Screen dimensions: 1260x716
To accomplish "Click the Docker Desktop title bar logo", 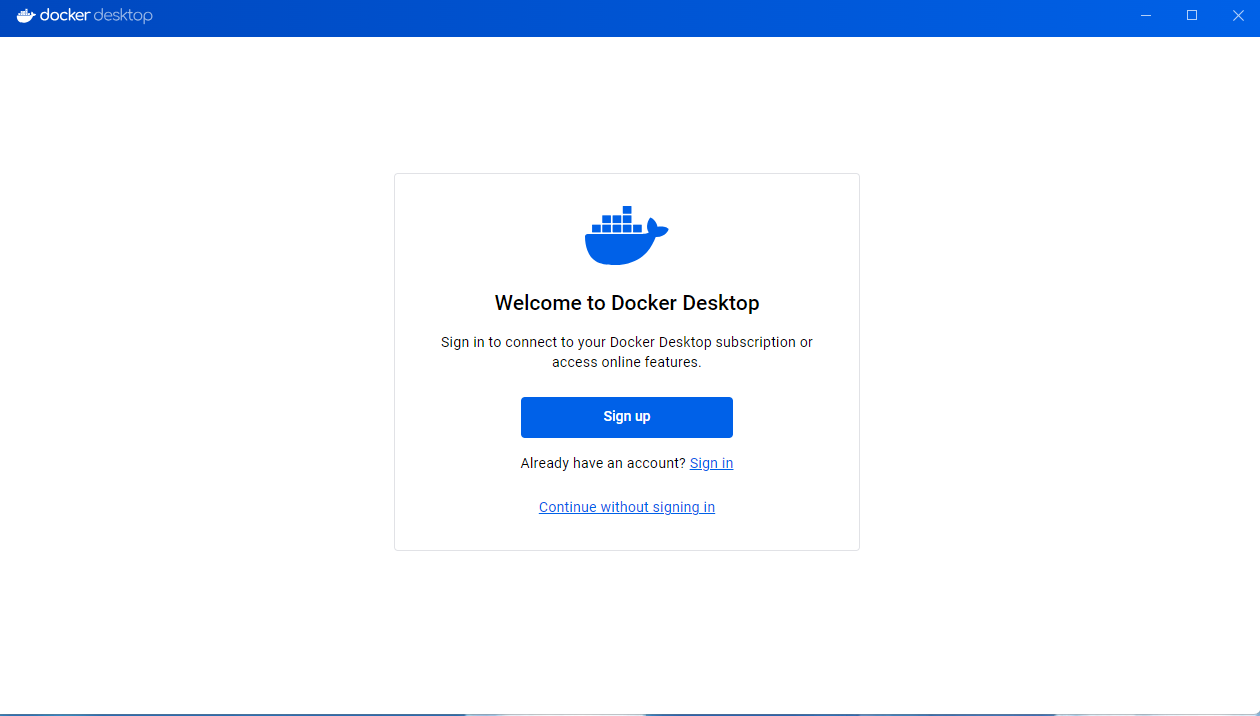I will click(85, 16).
